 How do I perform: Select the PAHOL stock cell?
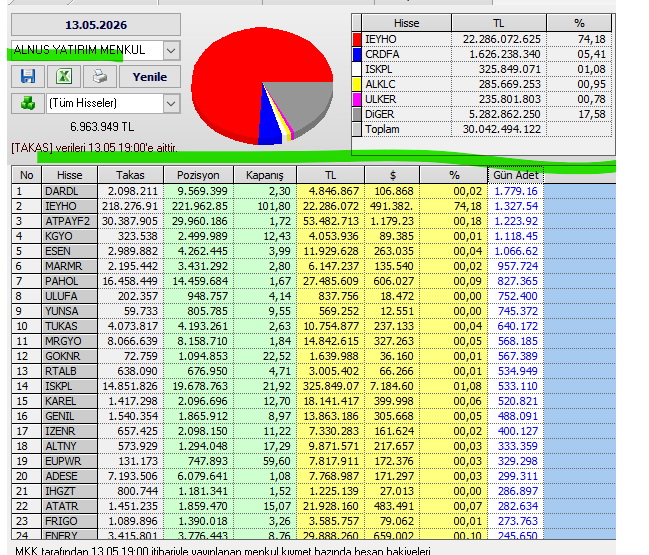coord(70,281)
